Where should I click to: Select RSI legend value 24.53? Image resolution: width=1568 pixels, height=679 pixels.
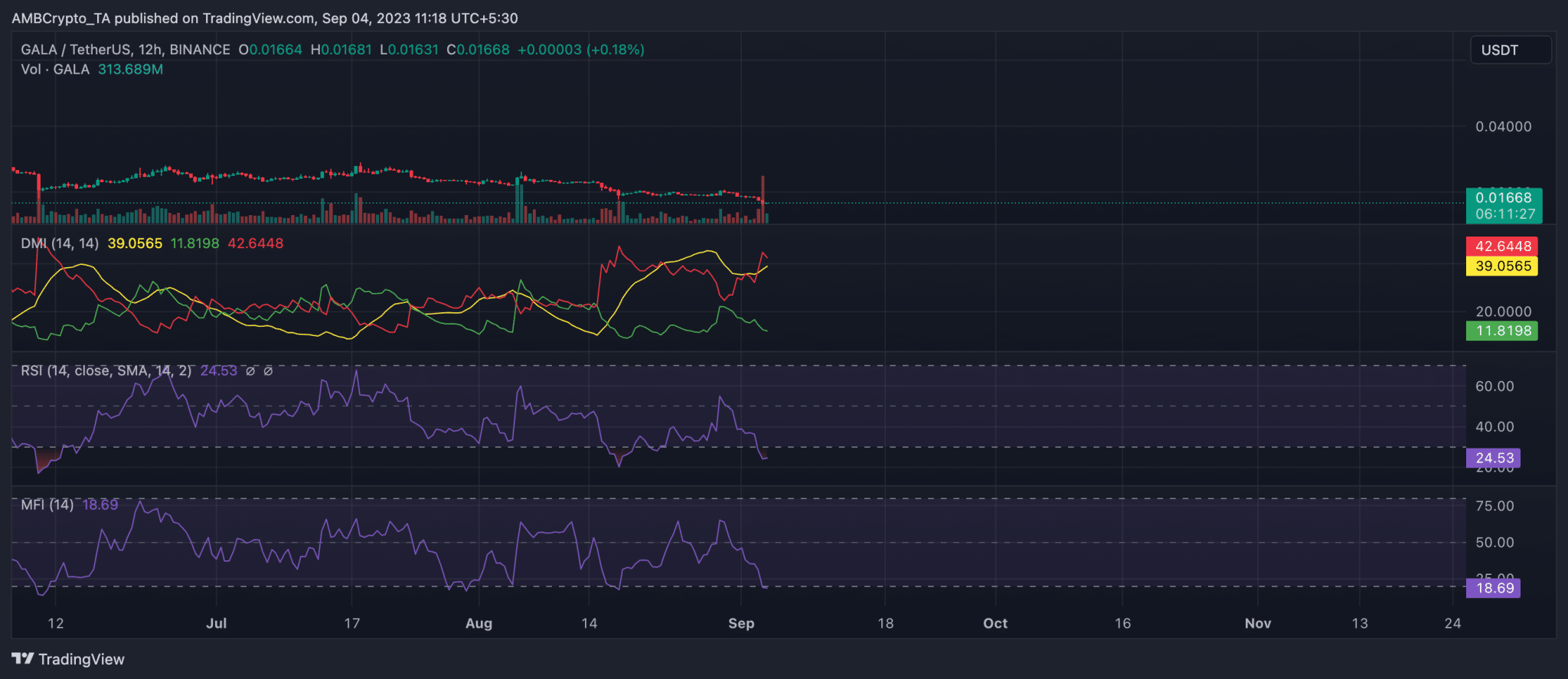pyautogui.click(x=219, y=371)
